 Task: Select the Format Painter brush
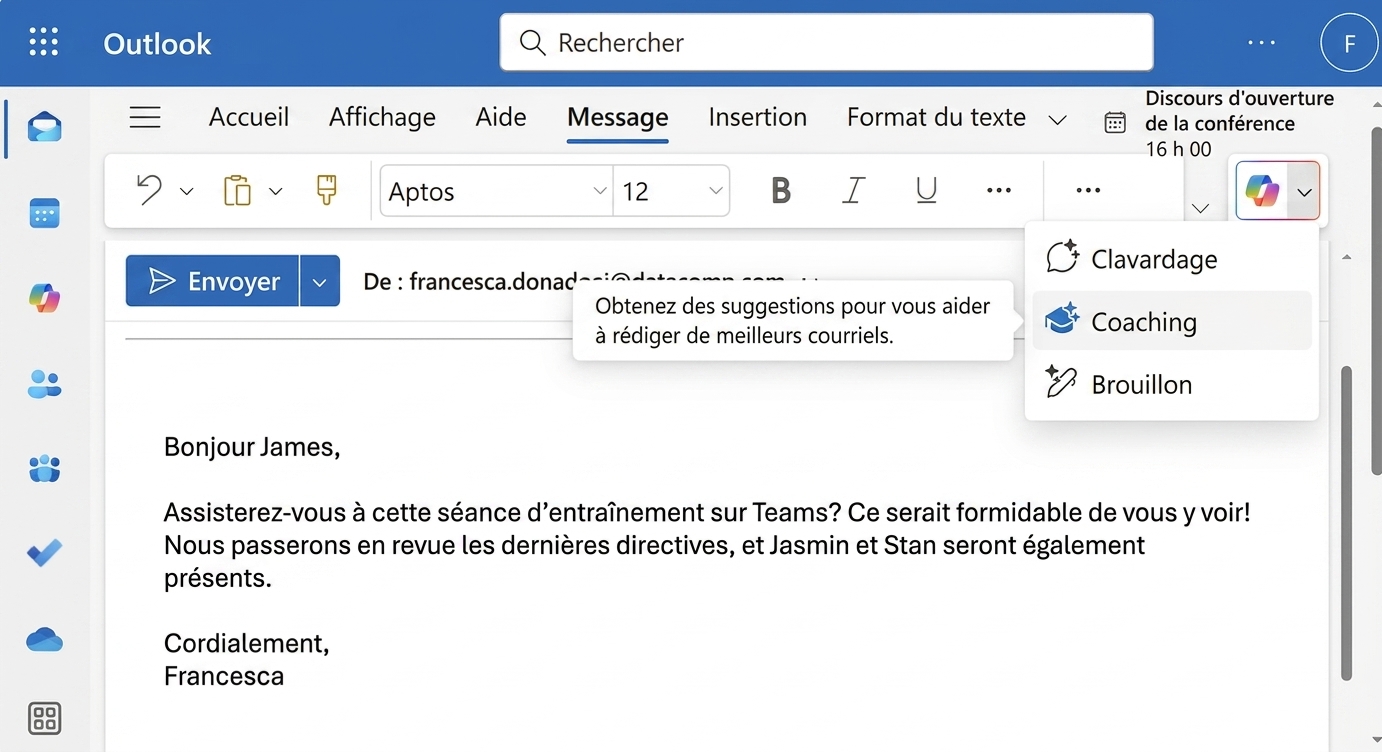[x=326, y=190]
